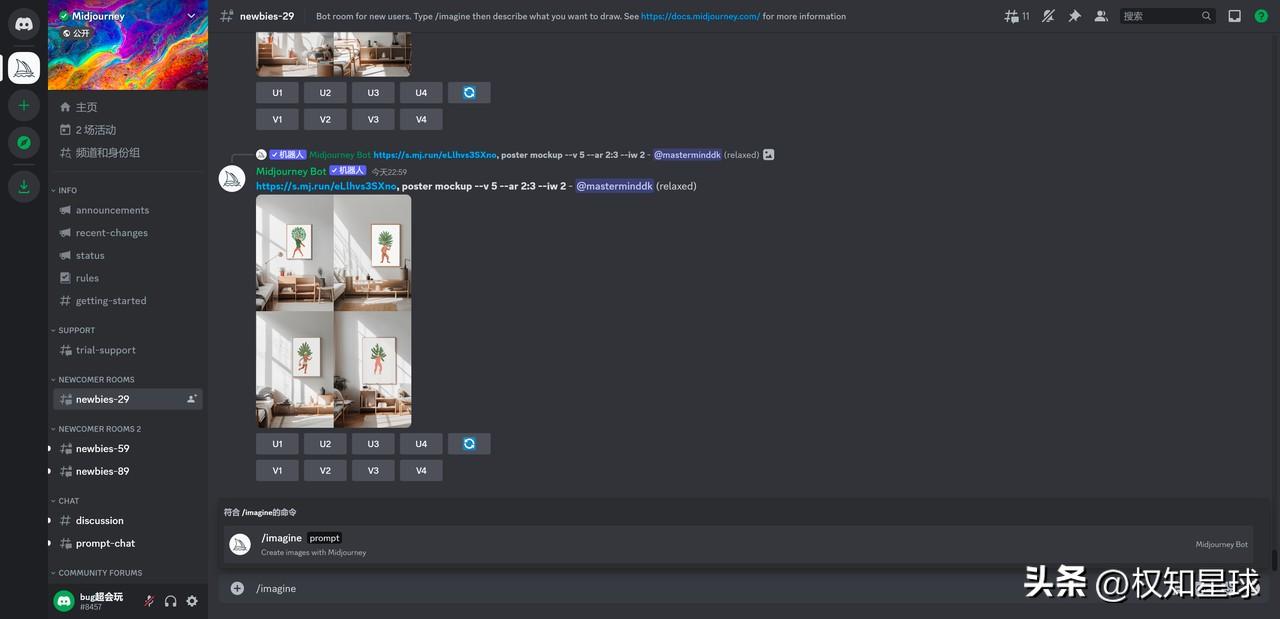Click the magnifier icon in search box
Viewport: 1280px width, 619px height.
1206,16
